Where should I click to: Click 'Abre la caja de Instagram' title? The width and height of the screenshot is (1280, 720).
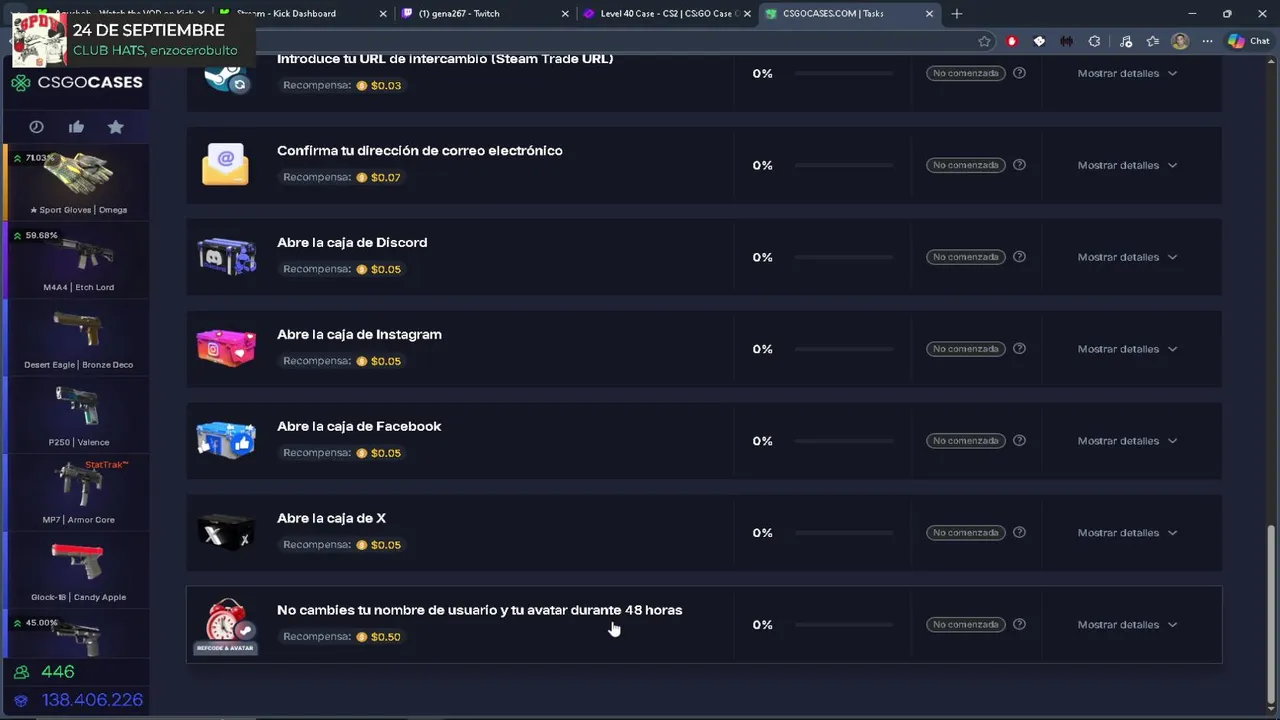(x=359, y=334)
